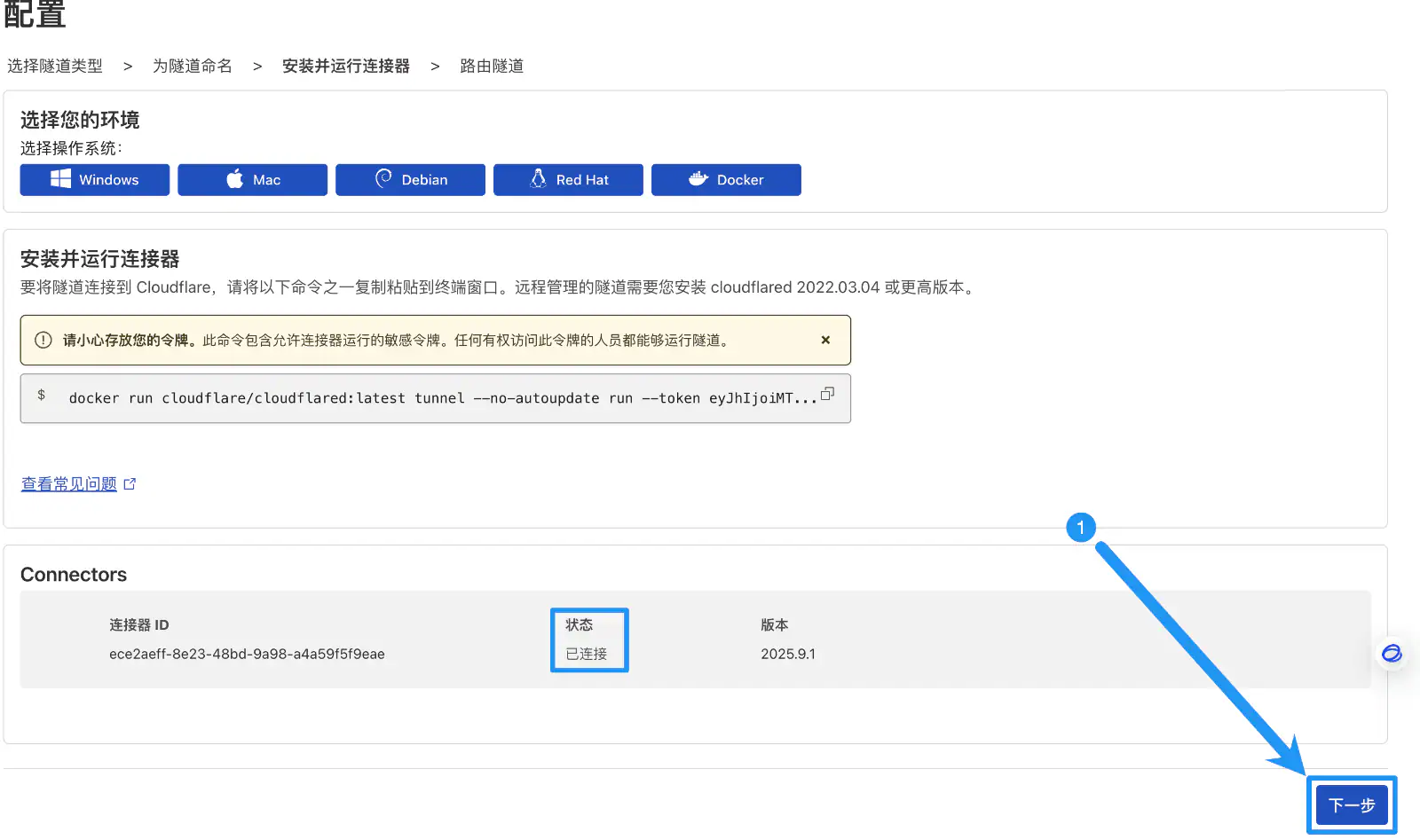Click the warning exclamation icon
Image resolution: width=1420 pixels, height=840 pixels.
click(43, 340)
